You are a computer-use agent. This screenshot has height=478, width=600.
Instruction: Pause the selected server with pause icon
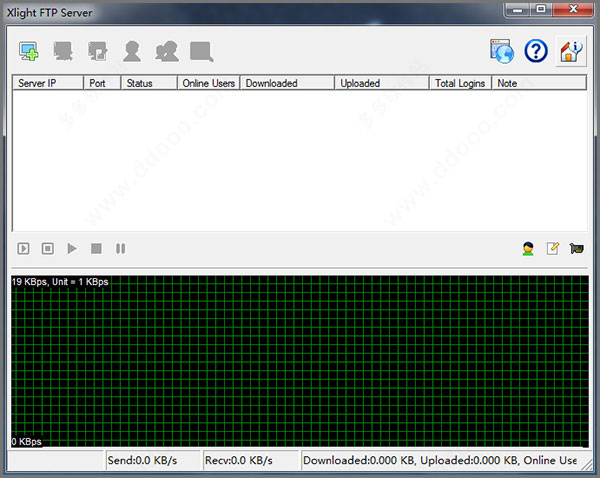click(x=121, y=249)
